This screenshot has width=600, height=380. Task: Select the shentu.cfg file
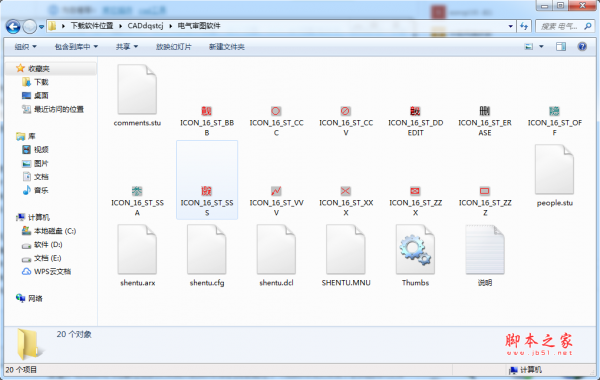207,256
